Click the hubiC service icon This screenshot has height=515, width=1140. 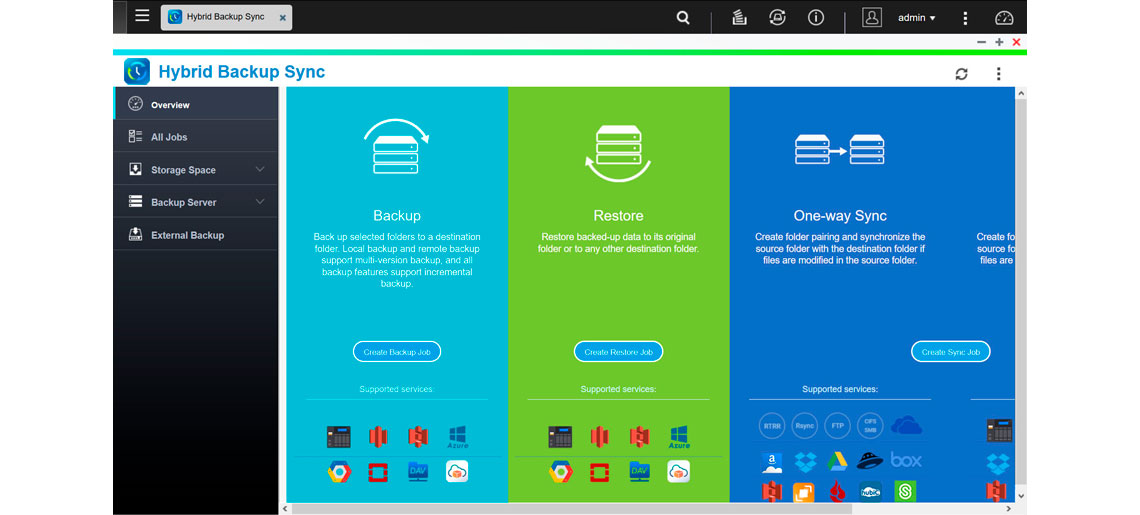(870, 491)
